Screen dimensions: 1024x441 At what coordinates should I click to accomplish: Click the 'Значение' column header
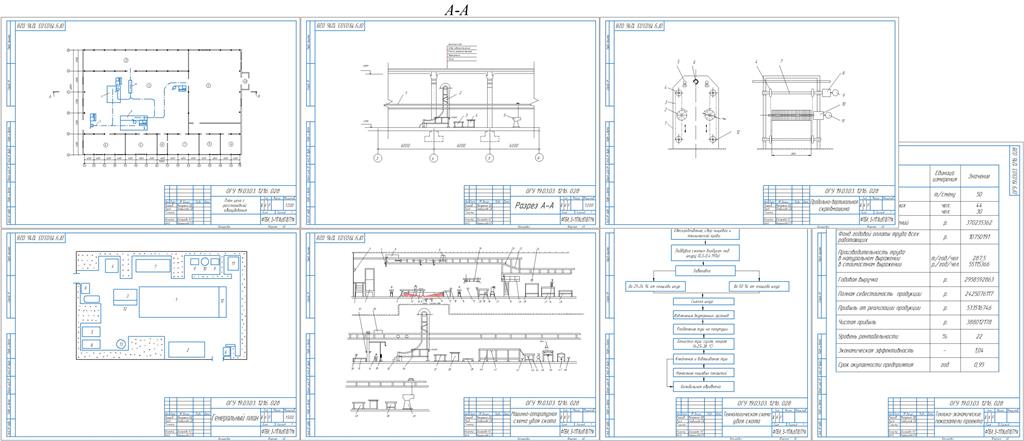[979, 176]
